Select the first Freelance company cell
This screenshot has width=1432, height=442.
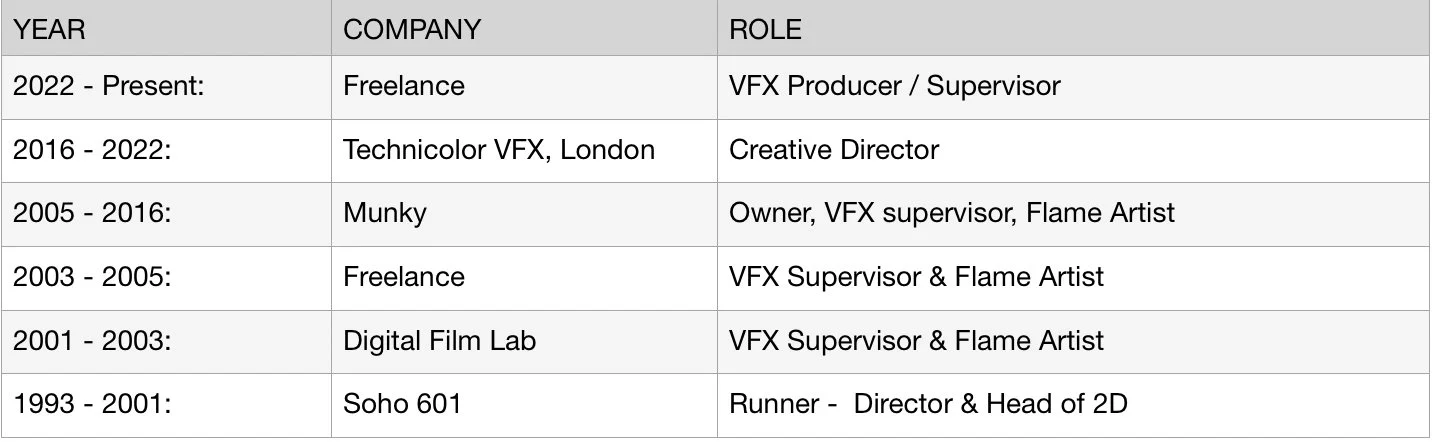pyautogui.click(x=404, y=86)
